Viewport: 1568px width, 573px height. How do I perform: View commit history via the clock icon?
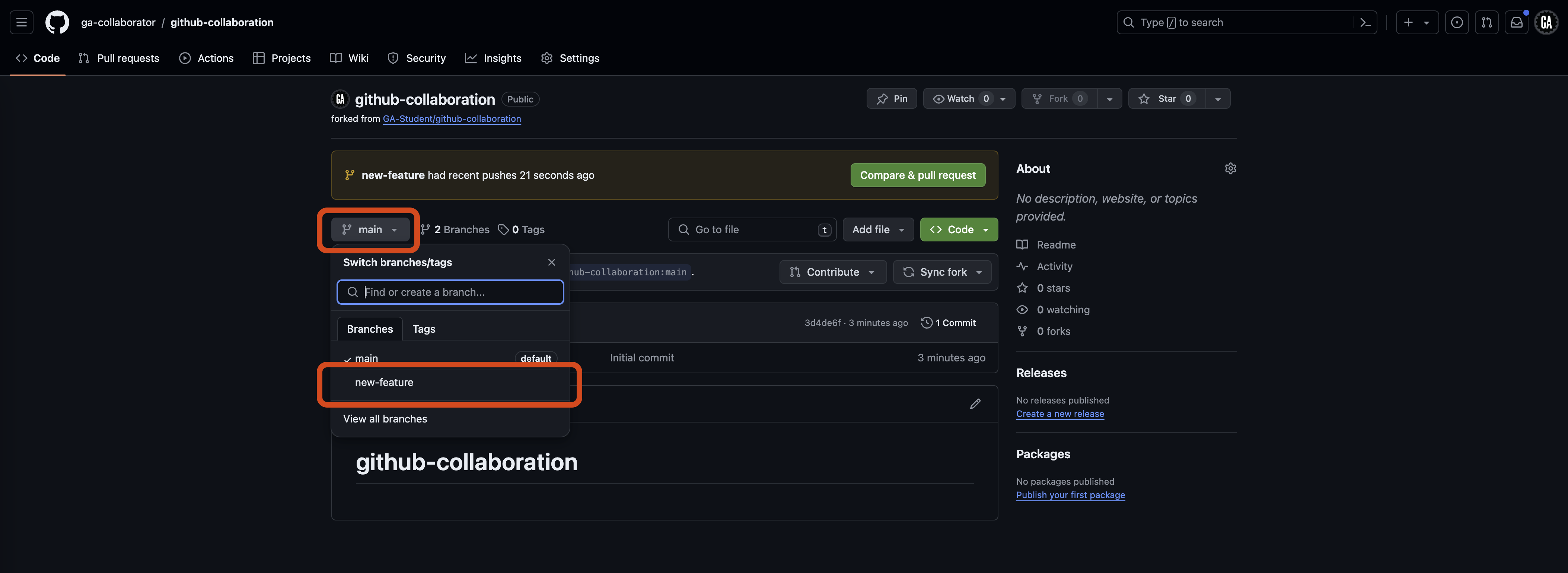tap(927, 323)
